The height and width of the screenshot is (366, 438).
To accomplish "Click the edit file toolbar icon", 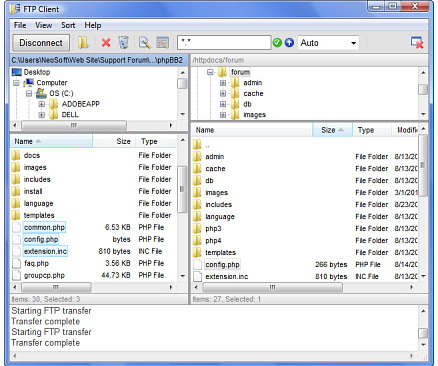I will [x=163, y=43].
